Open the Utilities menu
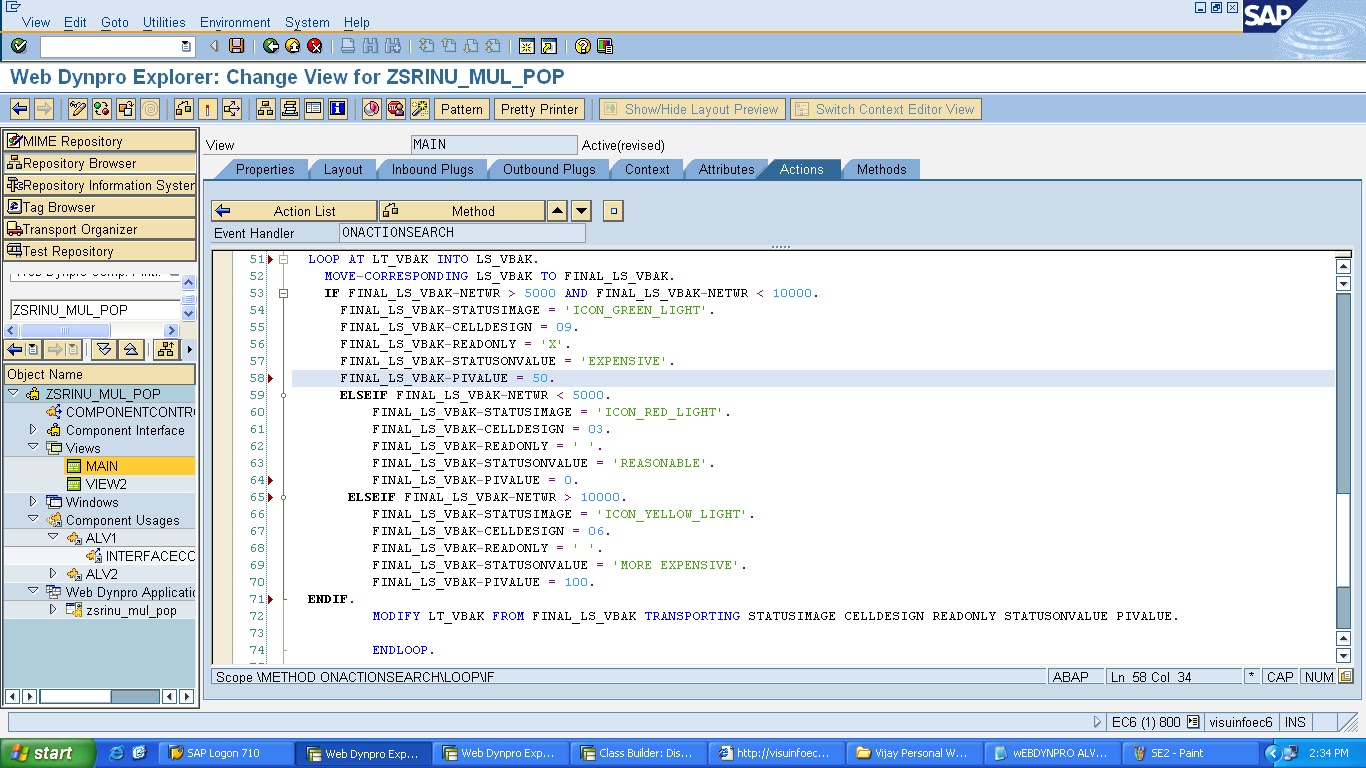Screen dimensions: 1366x768 [164, 22]
